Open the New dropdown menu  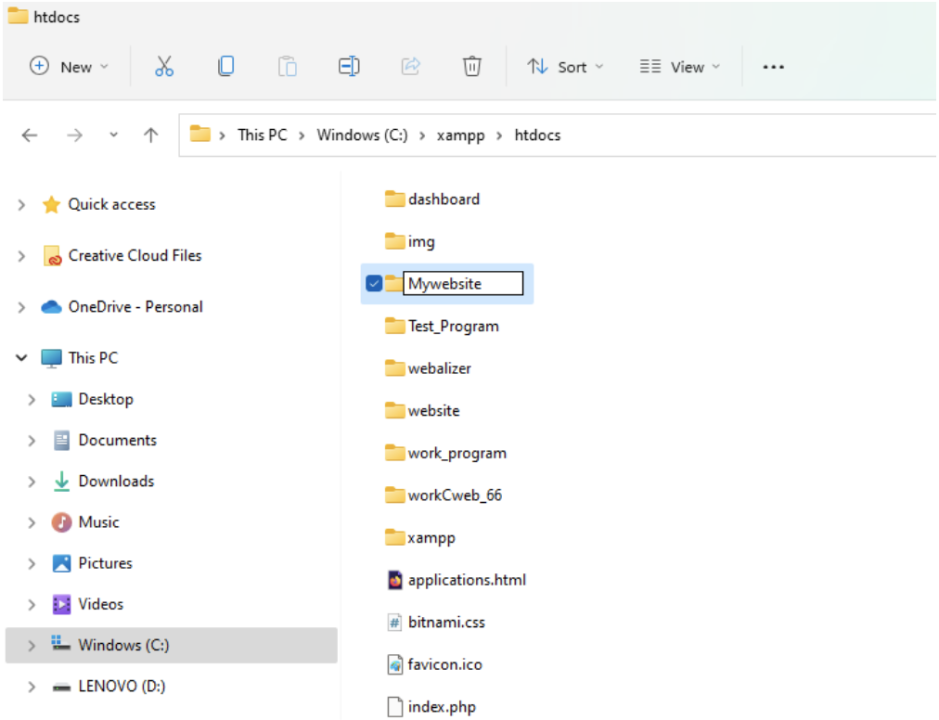[x=69, y=67]
